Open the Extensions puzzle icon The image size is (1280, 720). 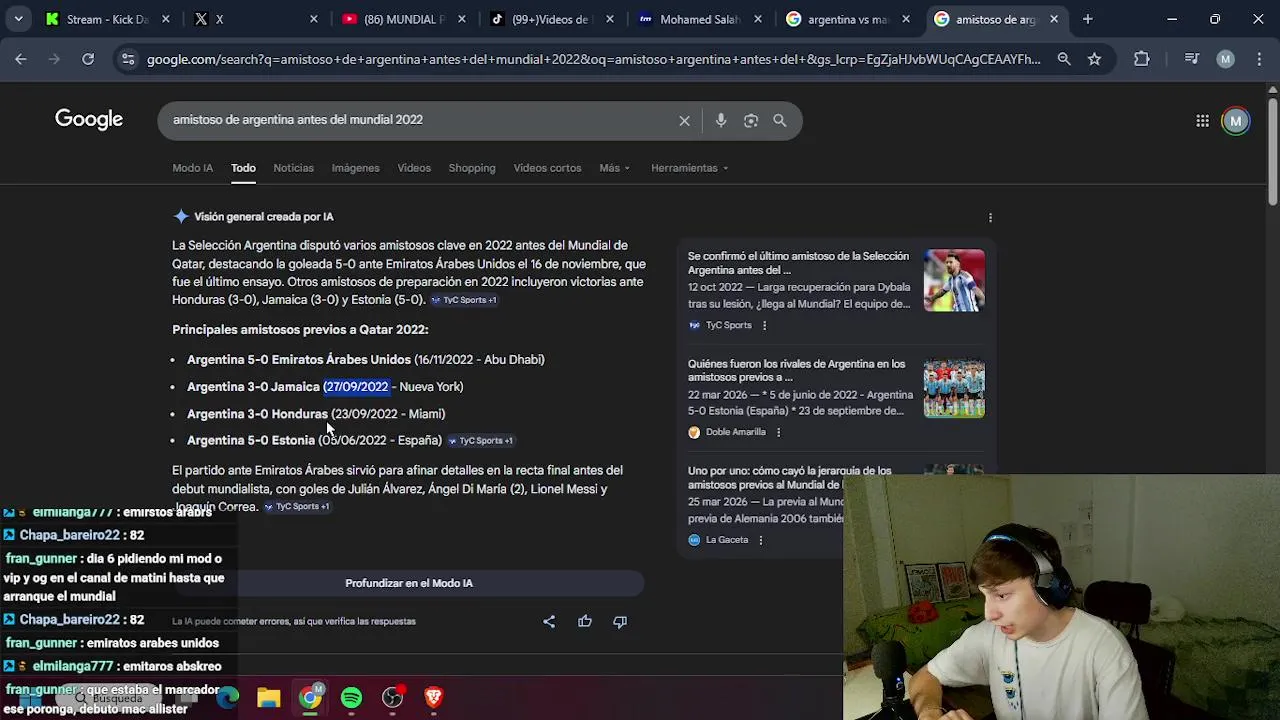coord(1142,59)
